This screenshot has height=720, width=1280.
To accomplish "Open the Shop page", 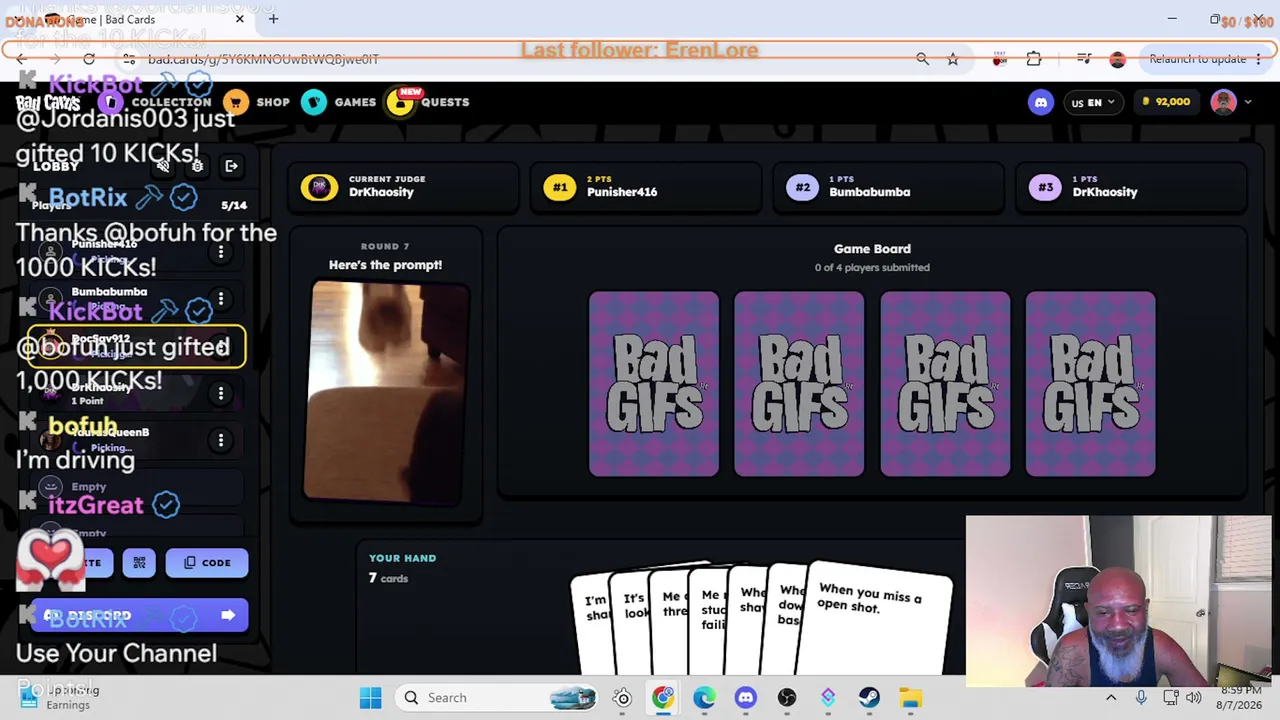I will coord(257,102).
